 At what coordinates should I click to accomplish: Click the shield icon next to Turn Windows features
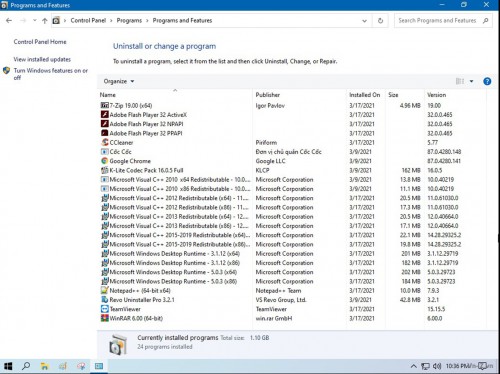pos(6,71)
